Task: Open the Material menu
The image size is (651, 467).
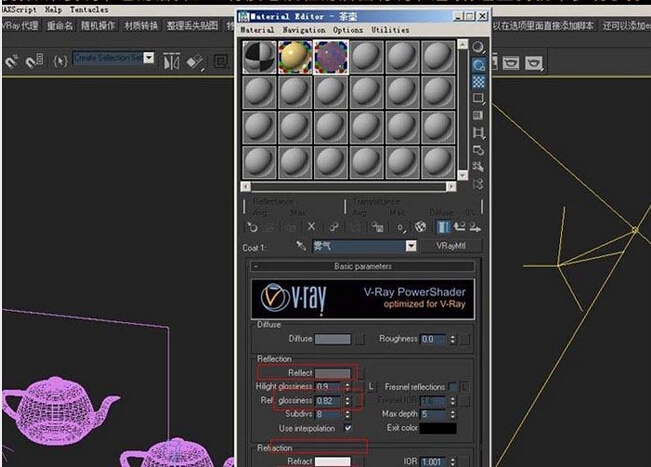Action: (257, 30)
